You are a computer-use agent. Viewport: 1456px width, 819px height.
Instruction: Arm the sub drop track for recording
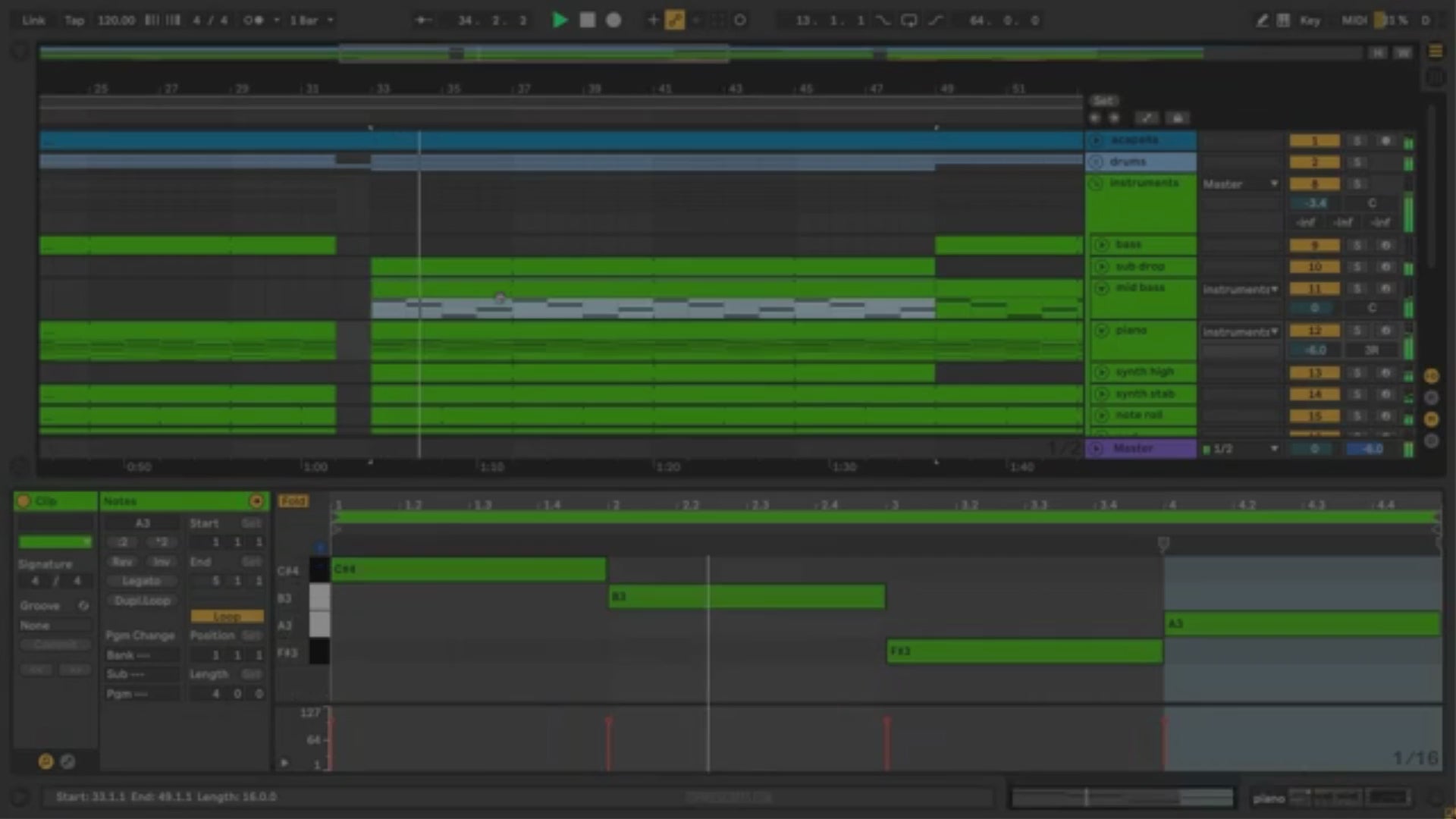1385,267
